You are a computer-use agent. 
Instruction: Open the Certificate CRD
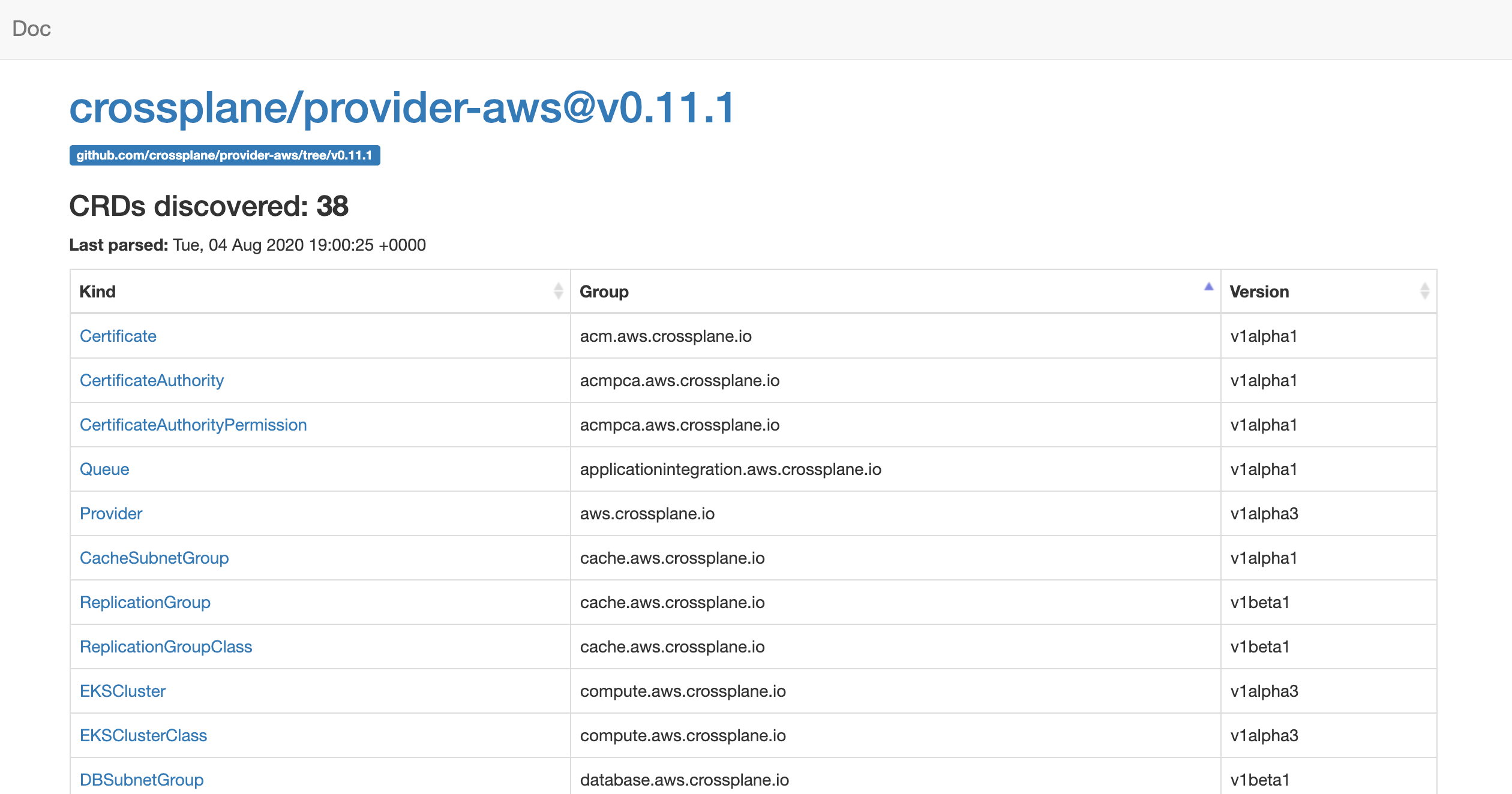click(x=118, y=336)
